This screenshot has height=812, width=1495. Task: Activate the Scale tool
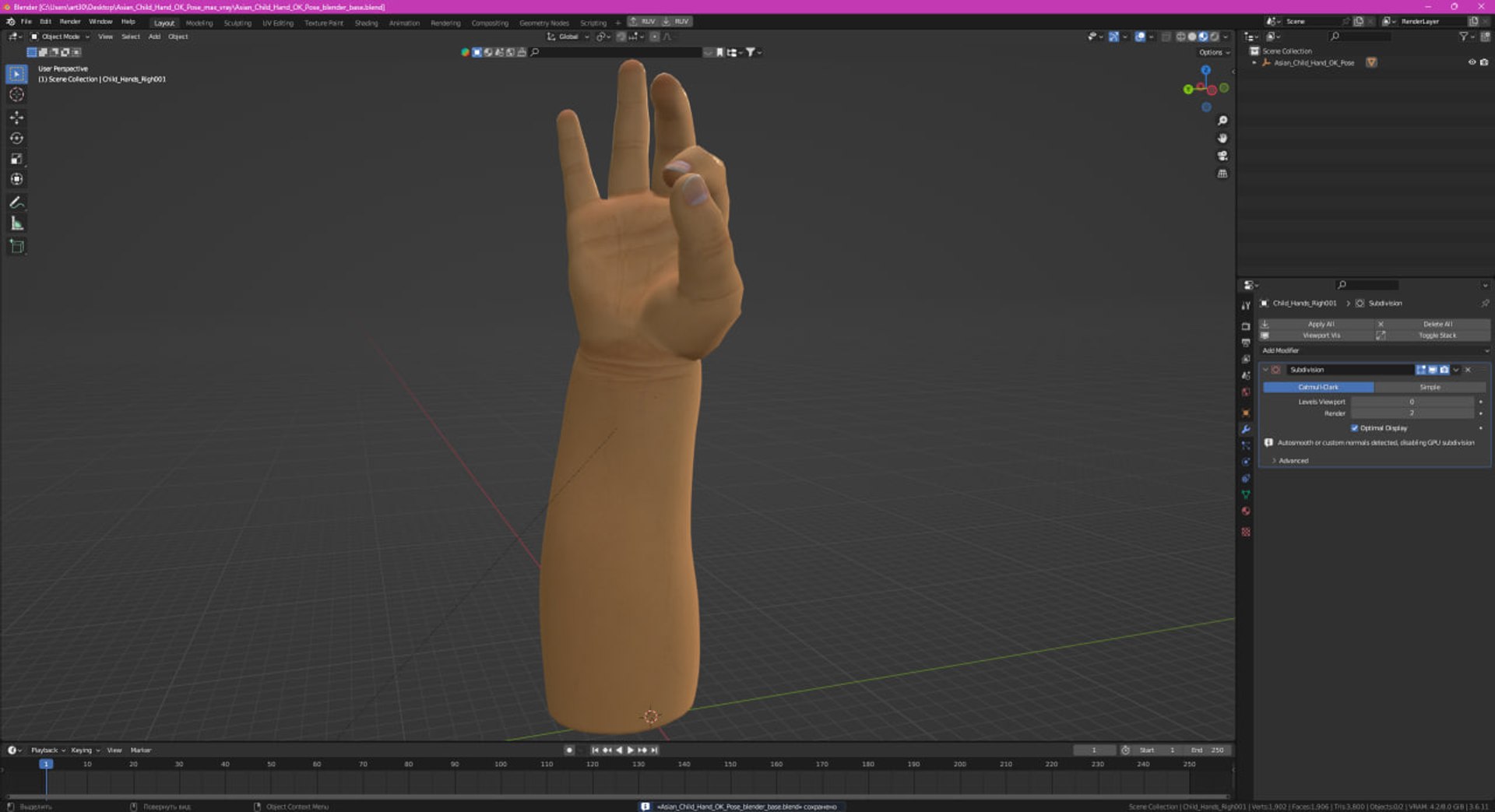pyautogui.click(x=16, y=159)
